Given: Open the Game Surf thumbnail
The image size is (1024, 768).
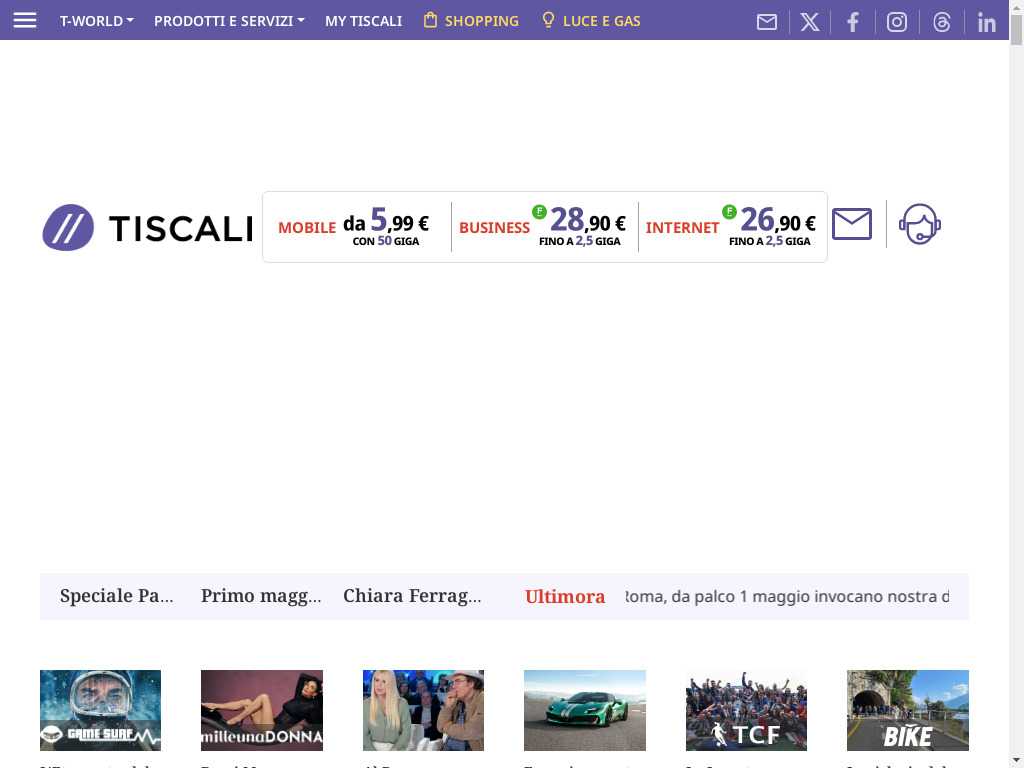Looking at the screenshot, I should pyautogui.click(x=101, y=711).
